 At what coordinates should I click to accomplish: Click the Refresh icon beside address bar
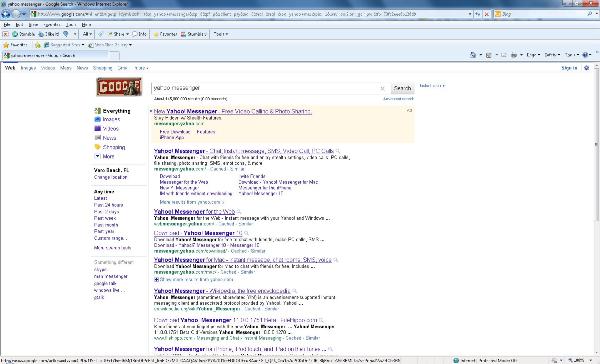point(478,14)
